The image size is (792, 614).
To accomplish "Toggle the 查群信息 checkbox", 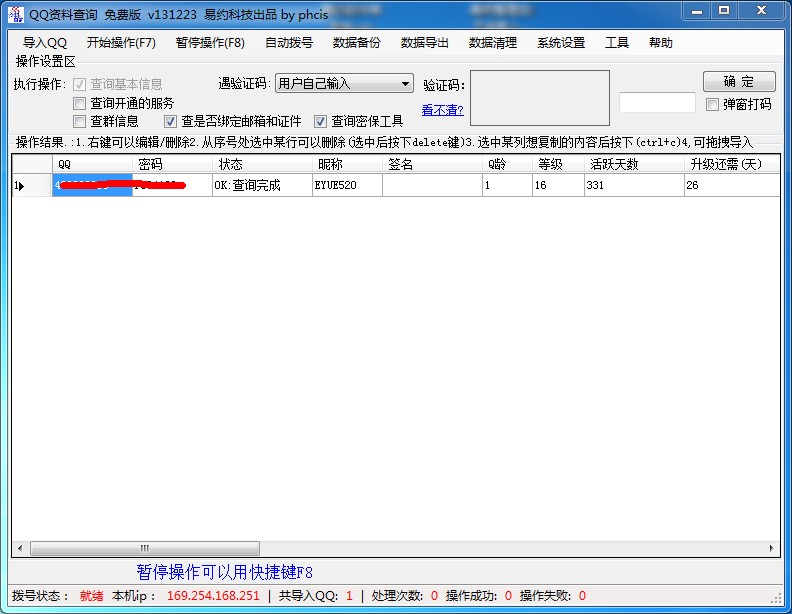I will (79, 121).
